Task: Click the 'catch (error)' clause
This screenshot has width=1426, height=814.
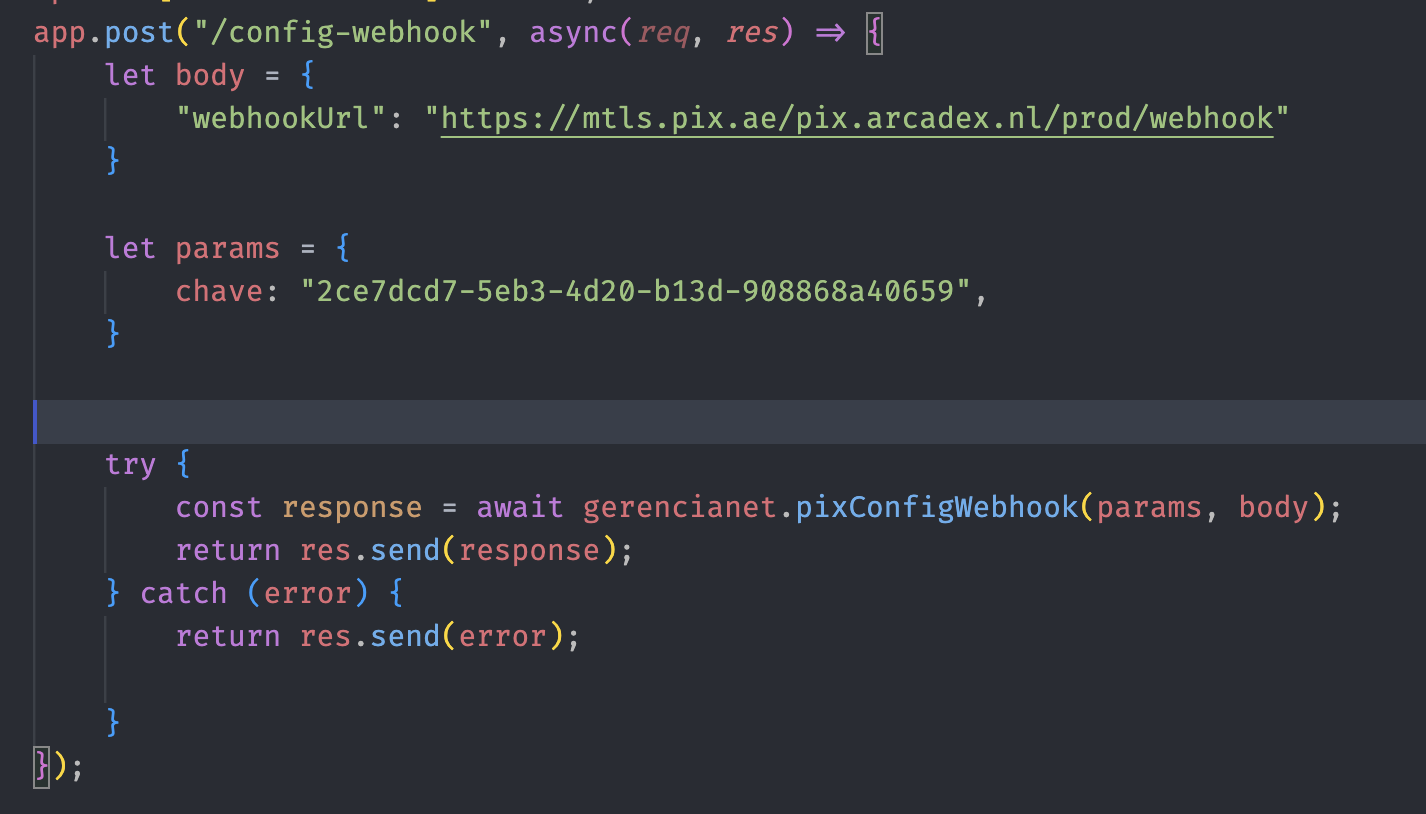Action: point(254,593)
